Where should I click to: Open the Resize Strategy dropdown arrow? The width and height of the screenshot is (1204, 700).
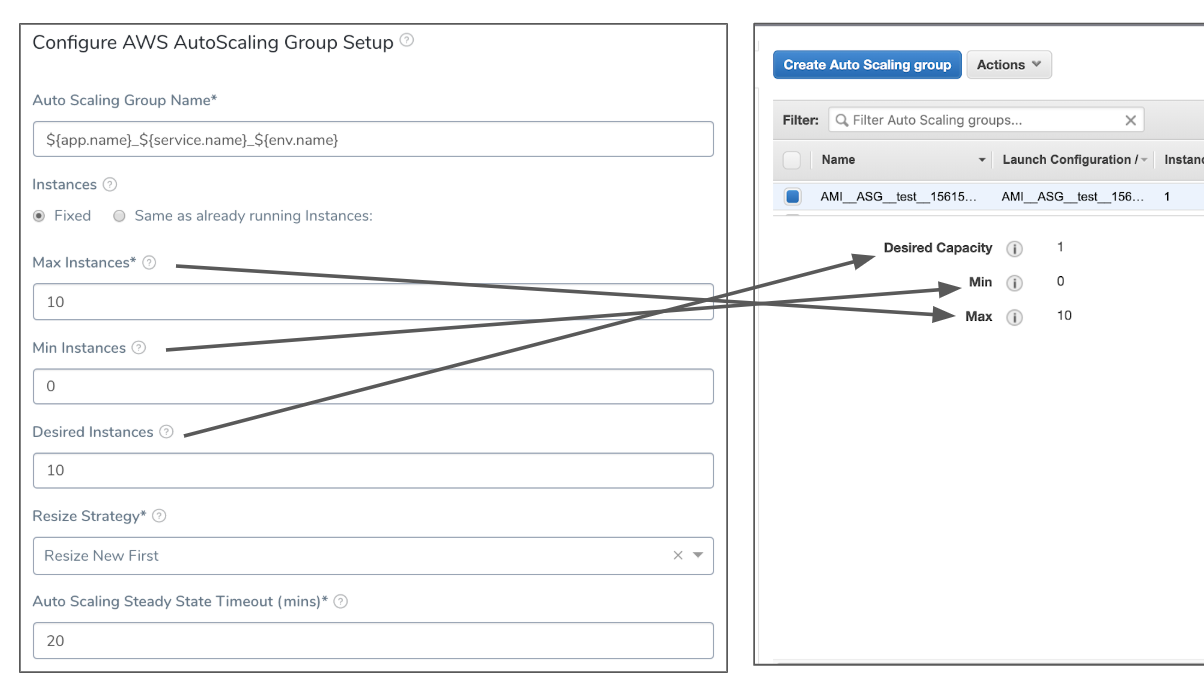(x=698, y=556)
